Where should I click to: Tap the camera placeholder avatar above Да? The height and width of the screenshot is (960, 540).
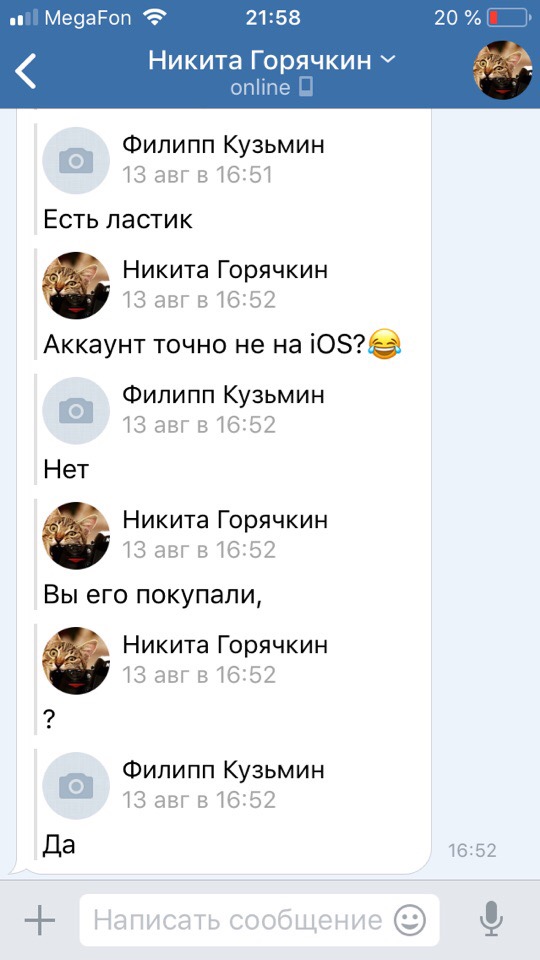click(76, 786)
